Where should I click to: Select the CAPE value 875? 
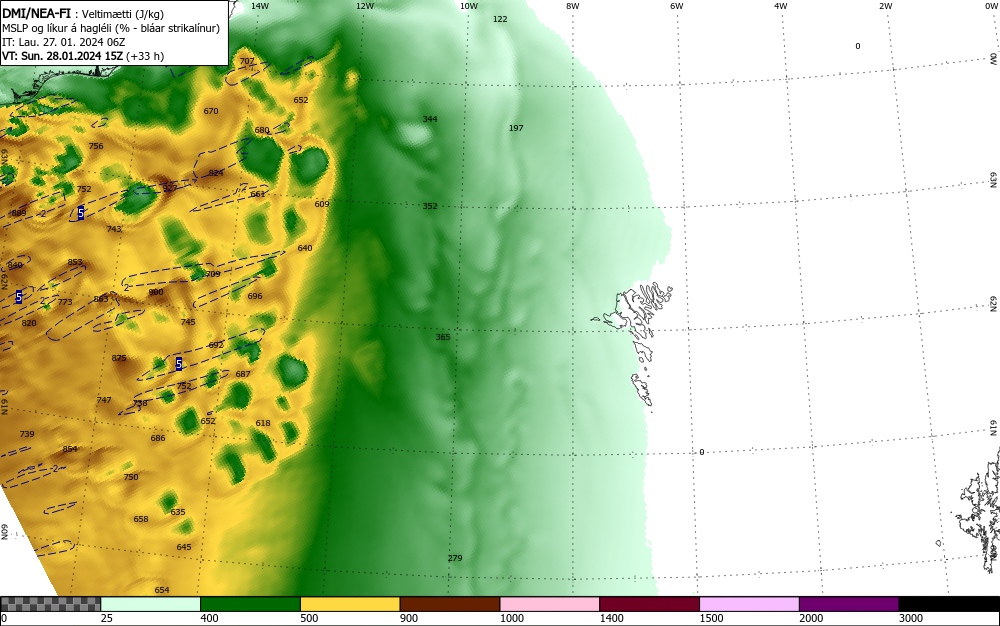click(119, 358)
